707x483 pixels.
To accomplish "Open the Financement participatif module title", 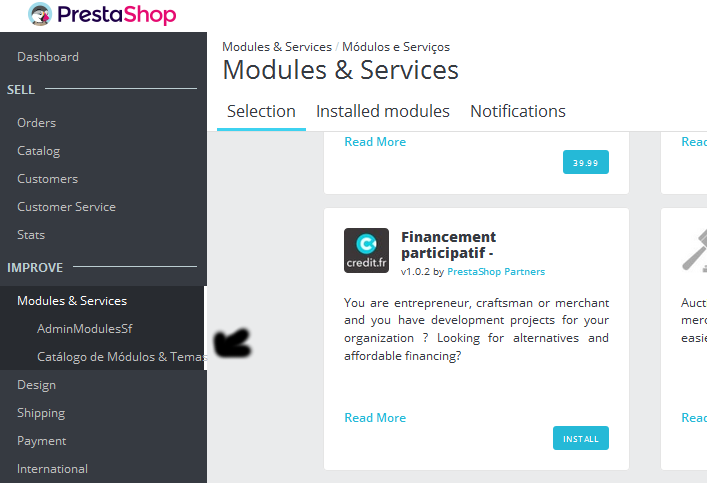I will (x=448, y=245).
